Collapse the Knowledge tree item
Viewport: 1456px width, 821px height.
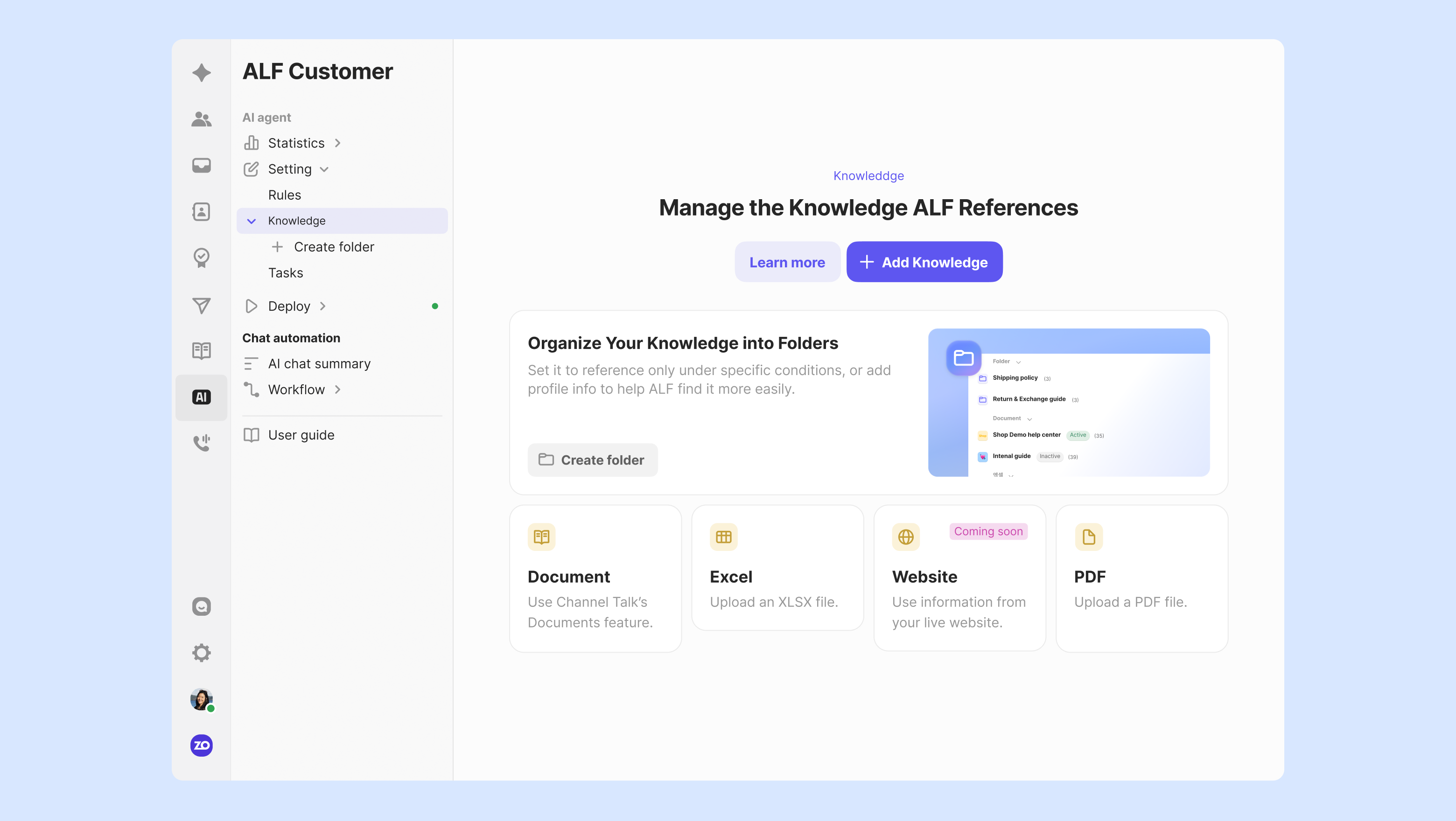(x=252, y=221)
